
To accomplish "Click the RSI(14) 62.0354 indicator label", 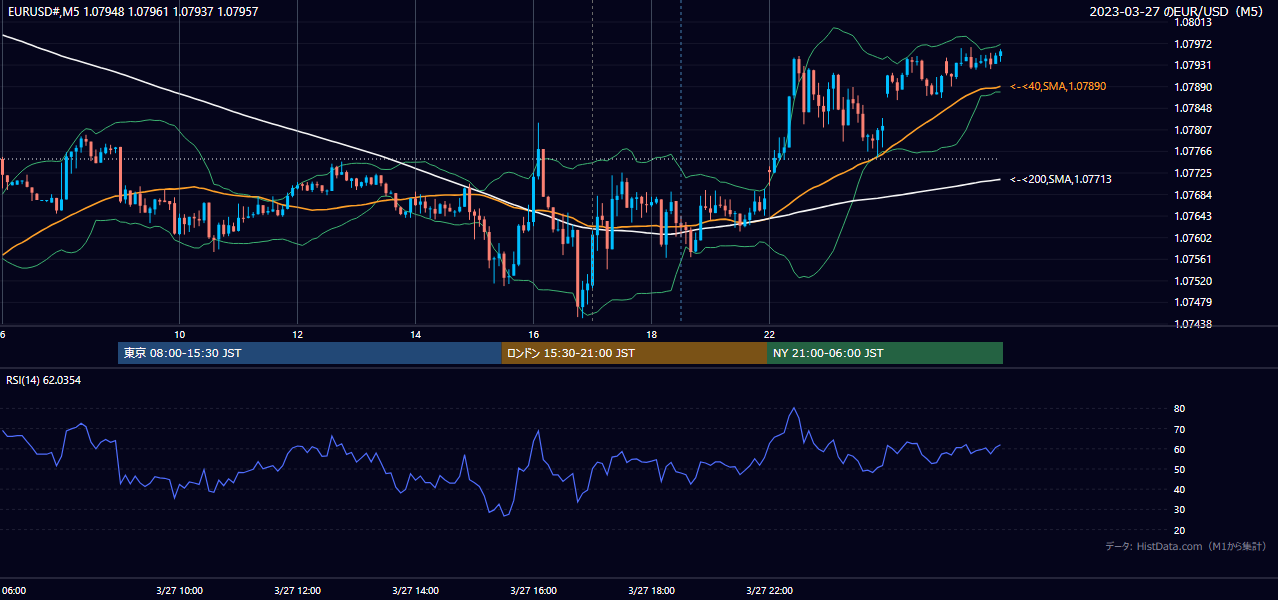I will click(44, 380).
